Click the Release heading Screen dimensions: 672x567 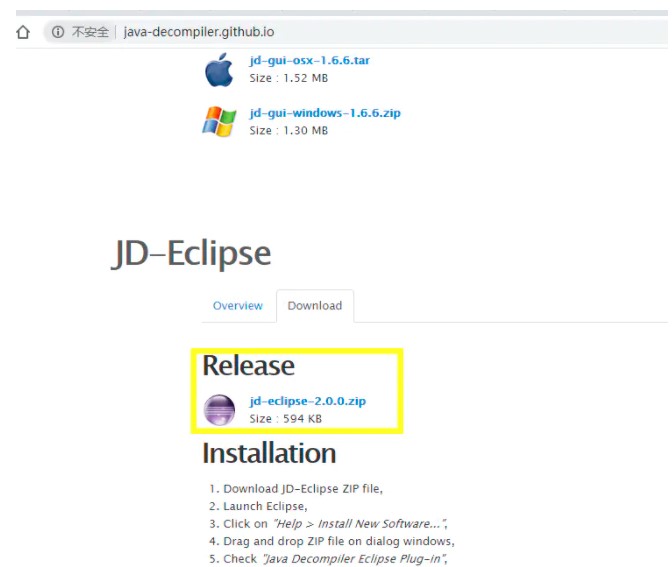click(x=248, y=366)
